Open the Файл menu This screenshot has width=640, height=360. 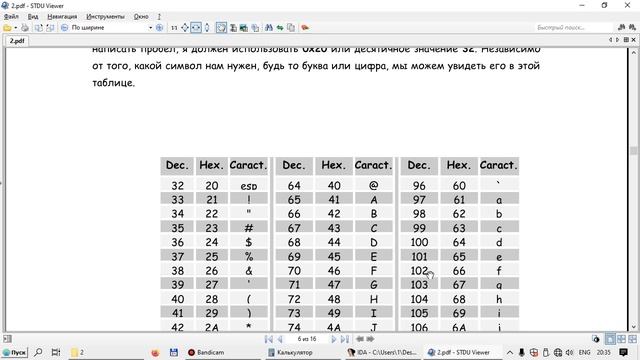(11, 17)
